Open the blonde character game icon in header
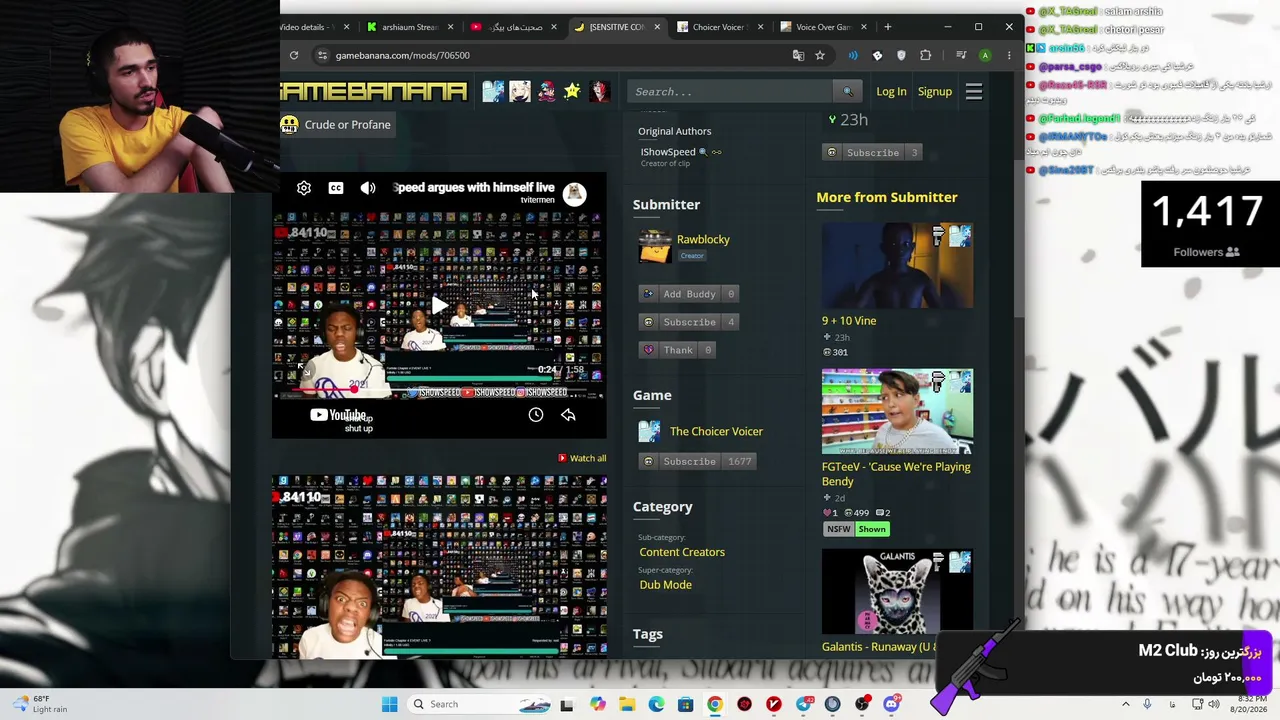 pos(519,92)
